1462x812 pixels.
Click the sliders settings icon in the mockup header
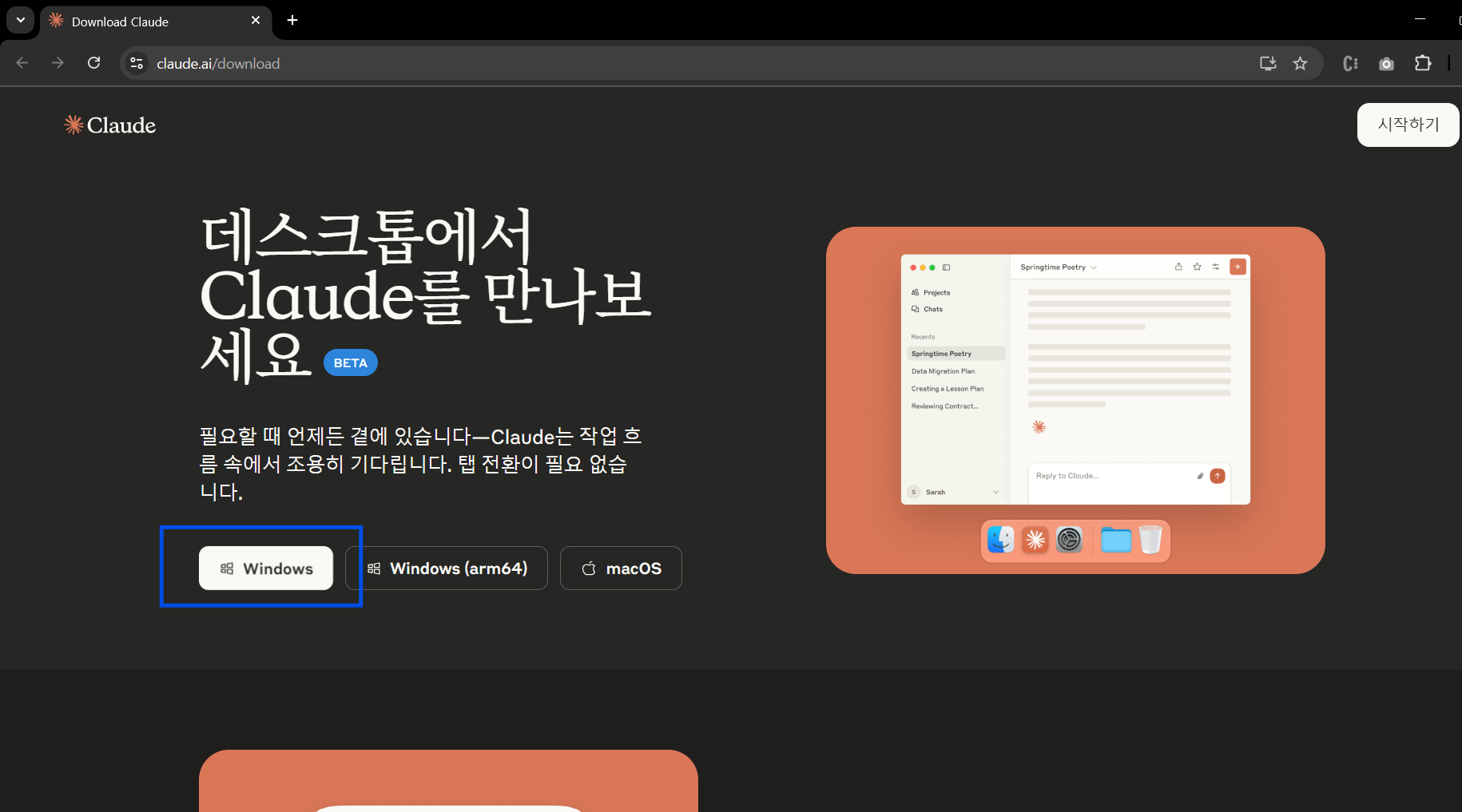(x=1216, y=267)
